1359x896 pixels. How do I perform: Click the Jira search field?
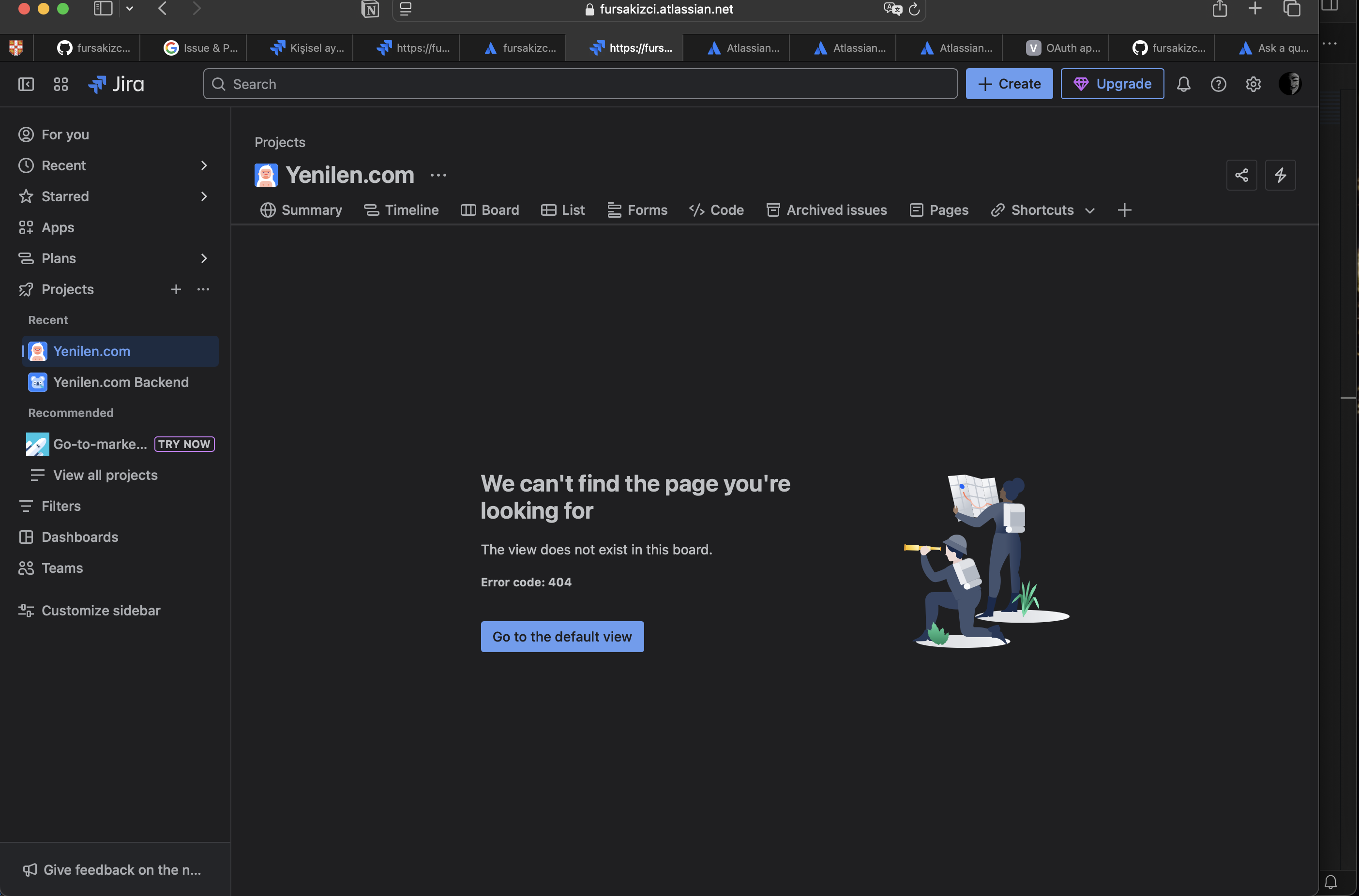click(580, 84)
